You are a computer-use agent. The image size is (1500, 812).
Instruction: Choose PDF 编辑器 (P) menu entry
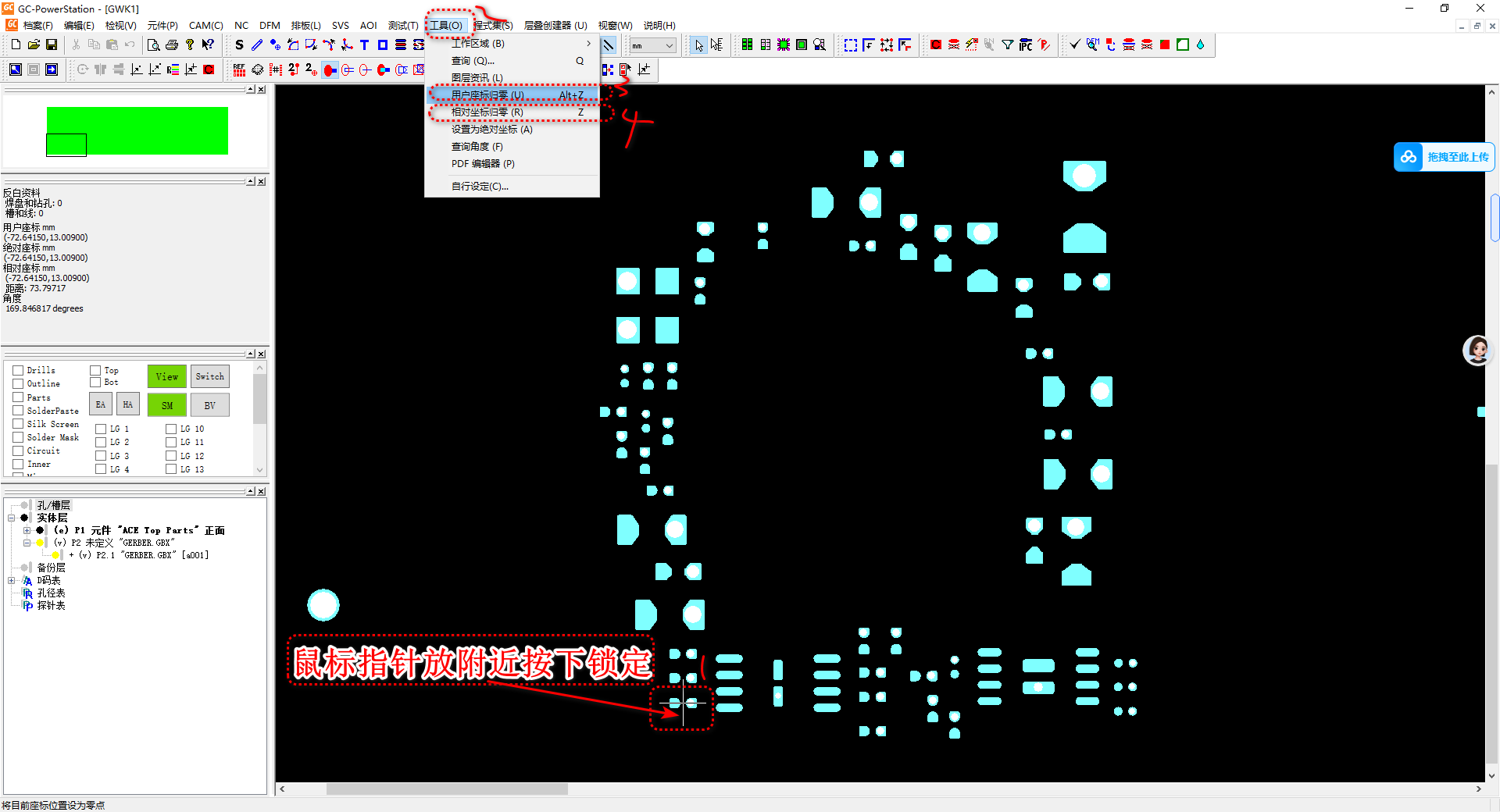512,164
